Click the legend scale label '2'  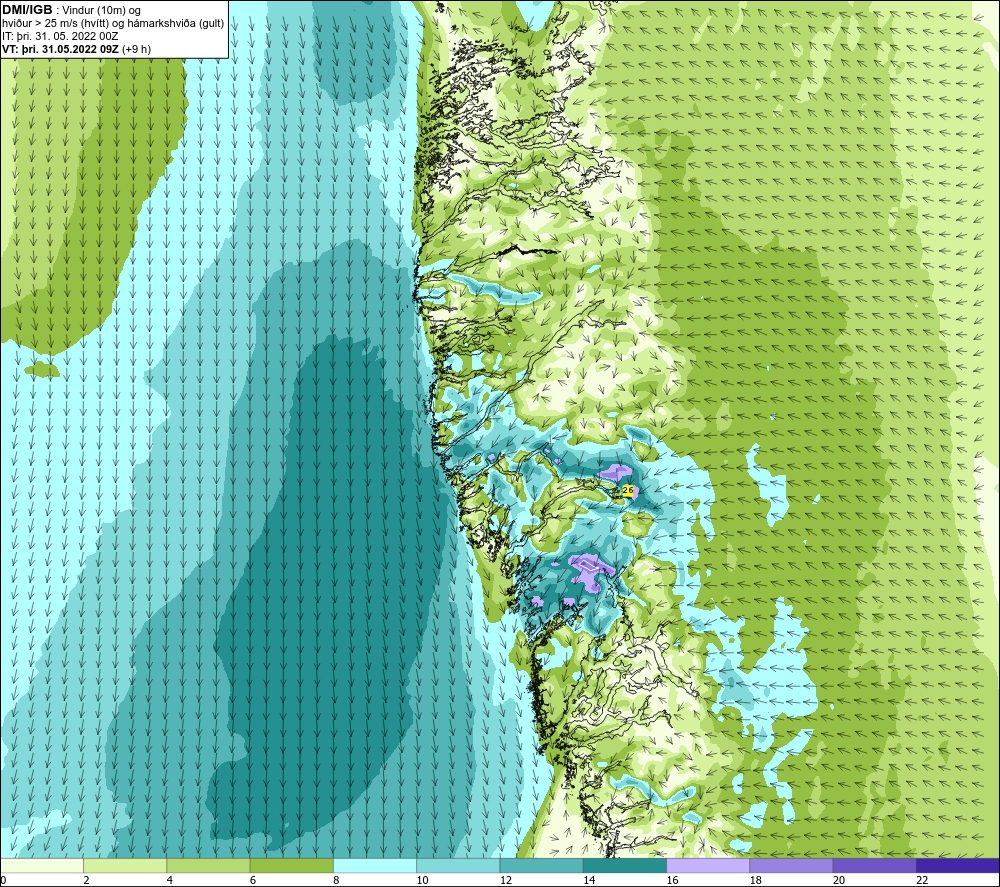tap(86, 880)
